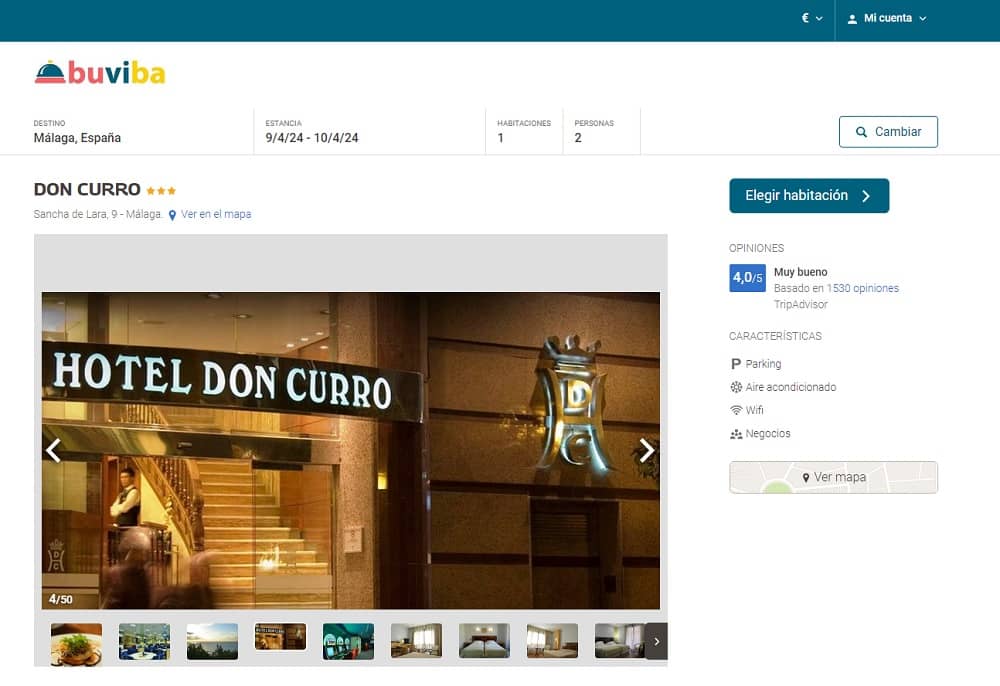Select the double bed room thumbnail

coord(484,641)
